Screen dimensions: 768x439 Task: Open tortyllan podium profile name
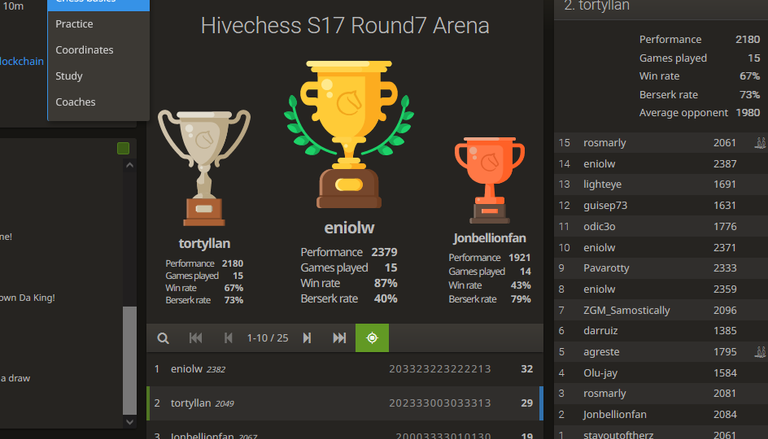(x=204, y=244)
